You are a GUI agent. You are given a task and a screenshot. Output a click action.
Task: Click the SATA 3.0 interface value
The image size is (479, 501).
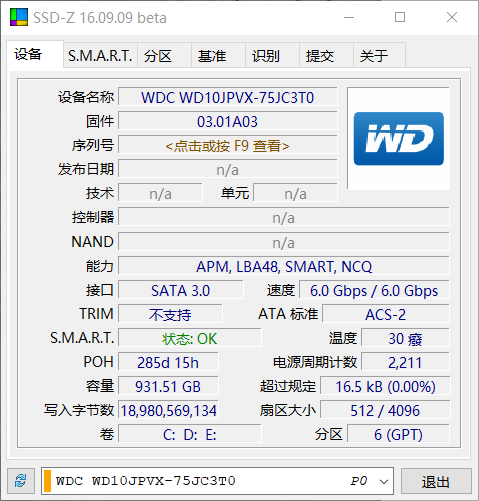coord(181,290)
